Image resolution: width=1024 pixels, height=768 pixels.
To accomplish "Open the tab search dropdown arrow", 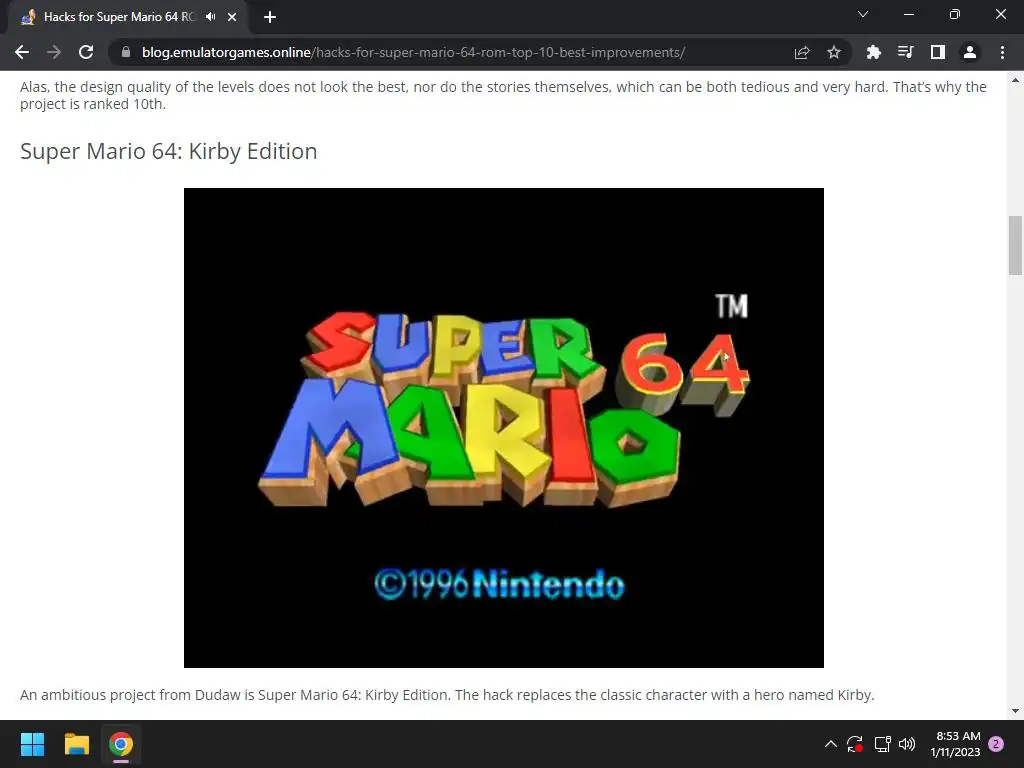I will (863, 14).
